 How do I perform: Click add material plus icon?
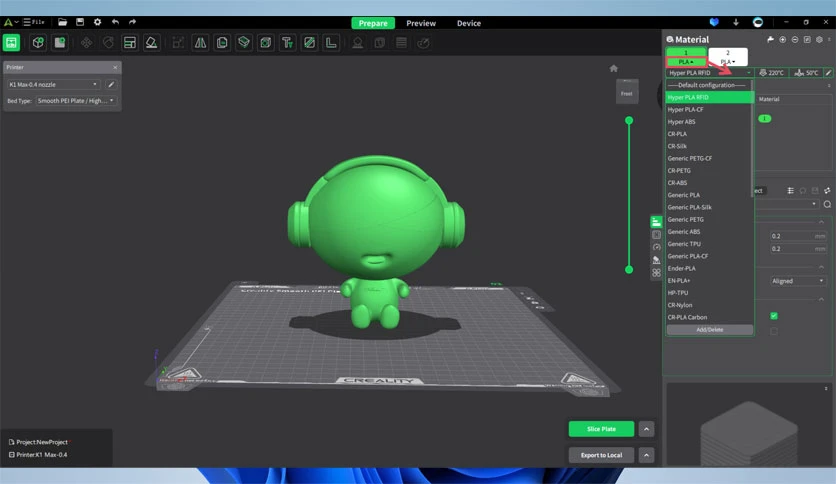point(783,39)
